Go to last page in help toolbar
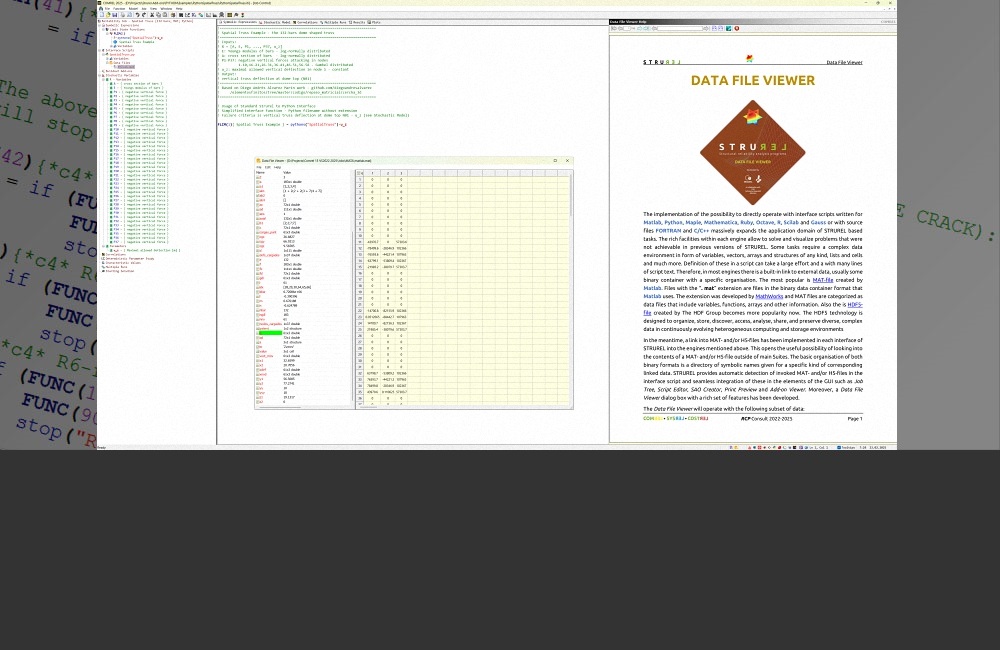Viewport: 1000px width, 650px height. [x=646, y=28]
